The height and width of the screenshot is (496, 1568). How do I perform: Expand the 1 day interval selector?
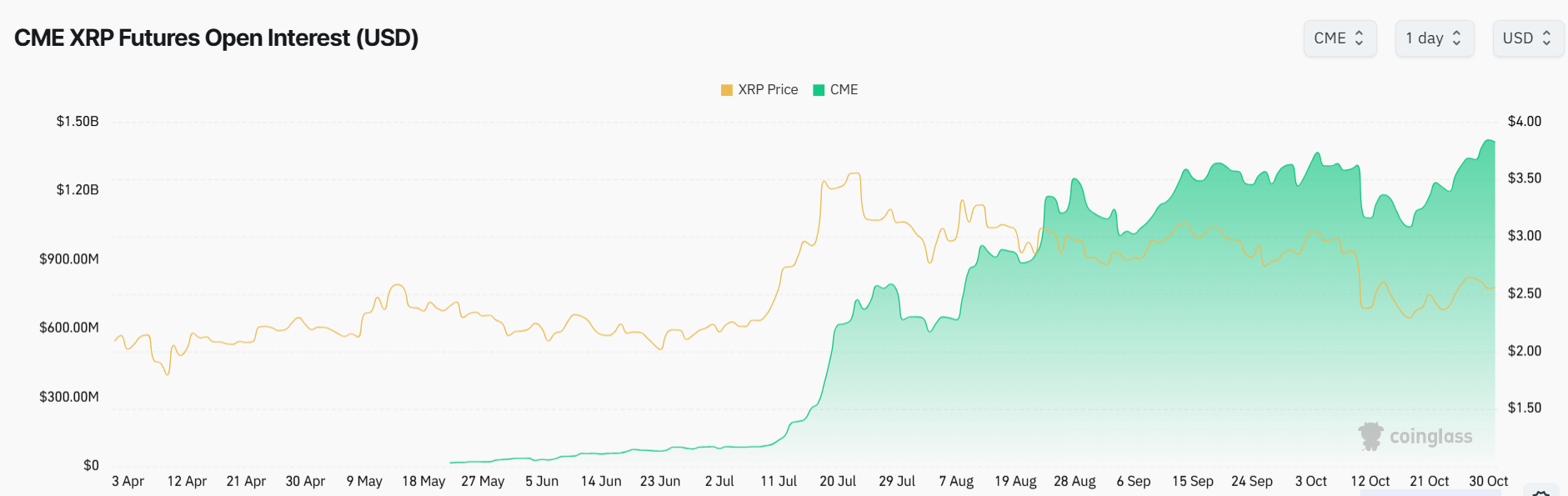(1434, 38)
